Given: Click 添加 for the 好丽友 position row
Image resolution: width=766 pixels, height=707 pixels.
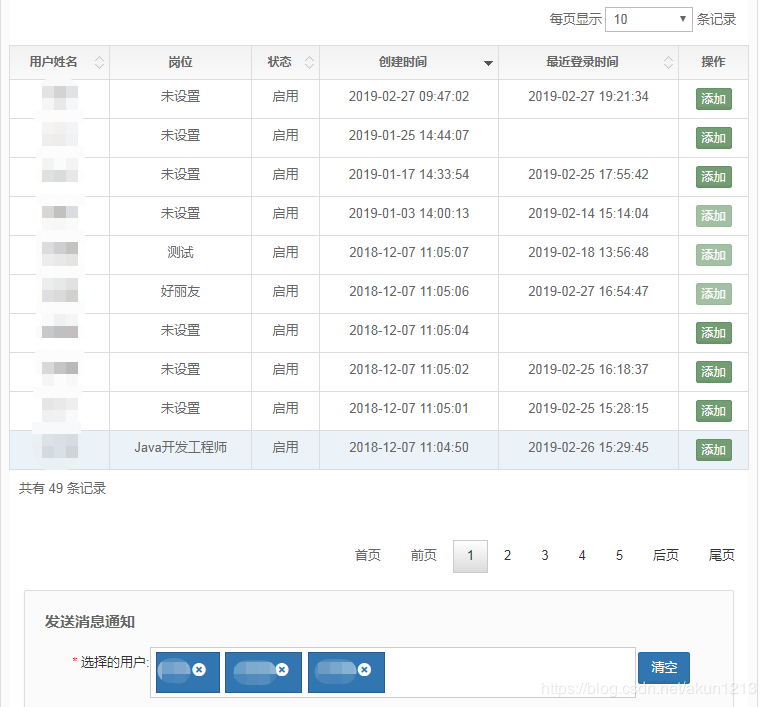Looking at the screenshot, I should click(x=713, y=294).
